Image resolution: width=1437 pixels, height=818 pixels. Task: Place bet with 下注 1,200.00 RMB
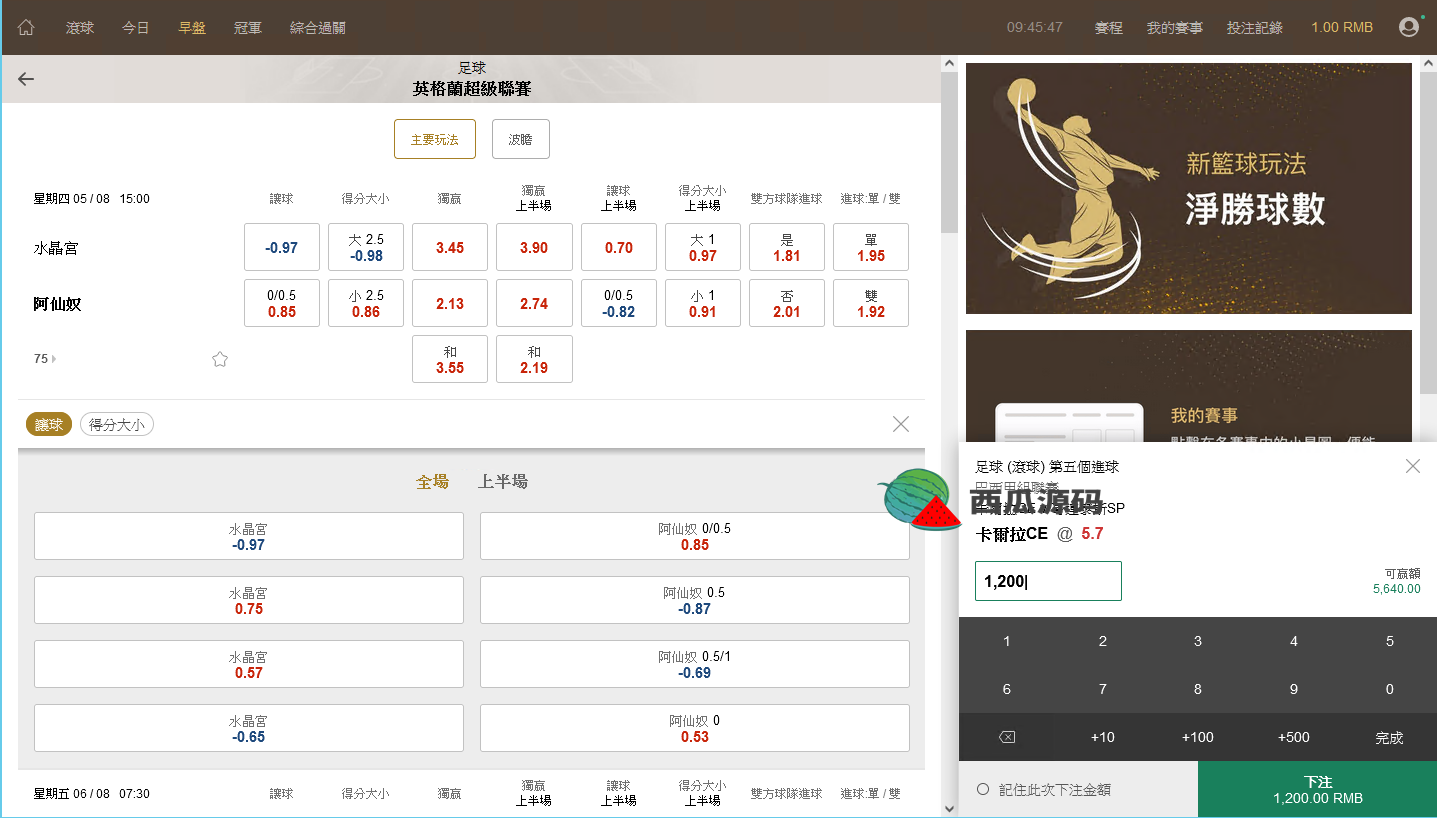[1318, 790]
